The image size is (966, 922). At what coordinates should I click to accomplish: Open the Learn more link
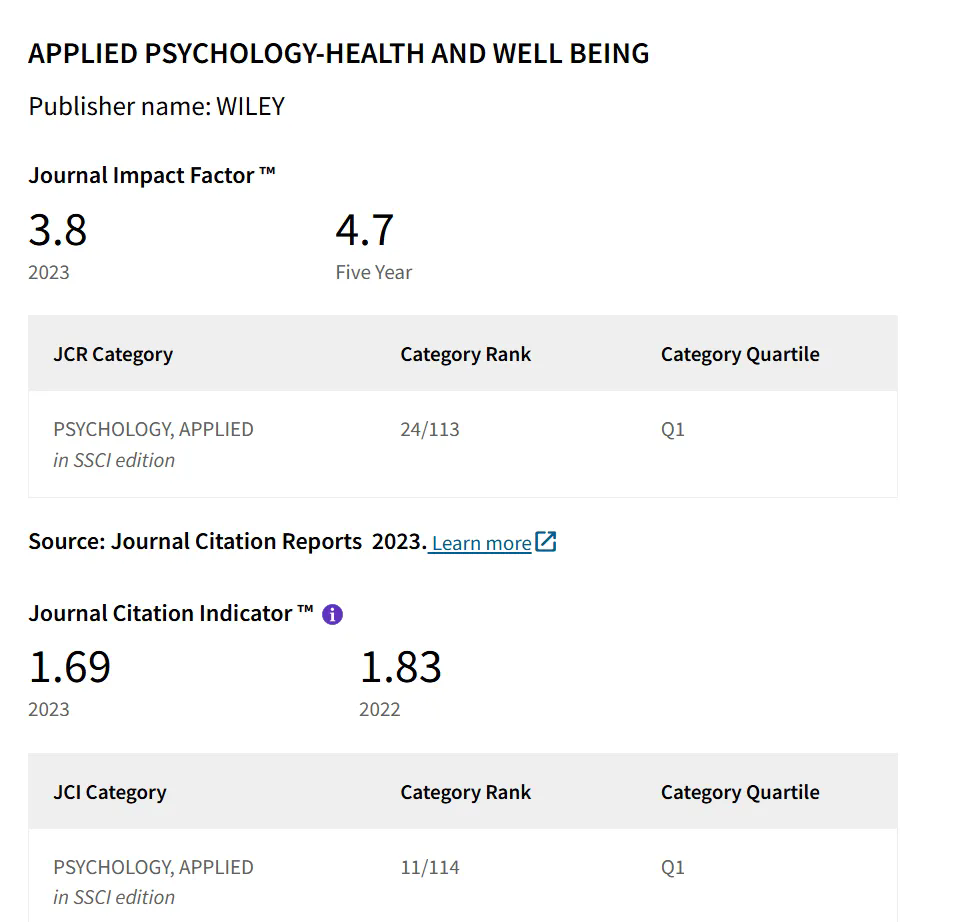pos(481,543)
